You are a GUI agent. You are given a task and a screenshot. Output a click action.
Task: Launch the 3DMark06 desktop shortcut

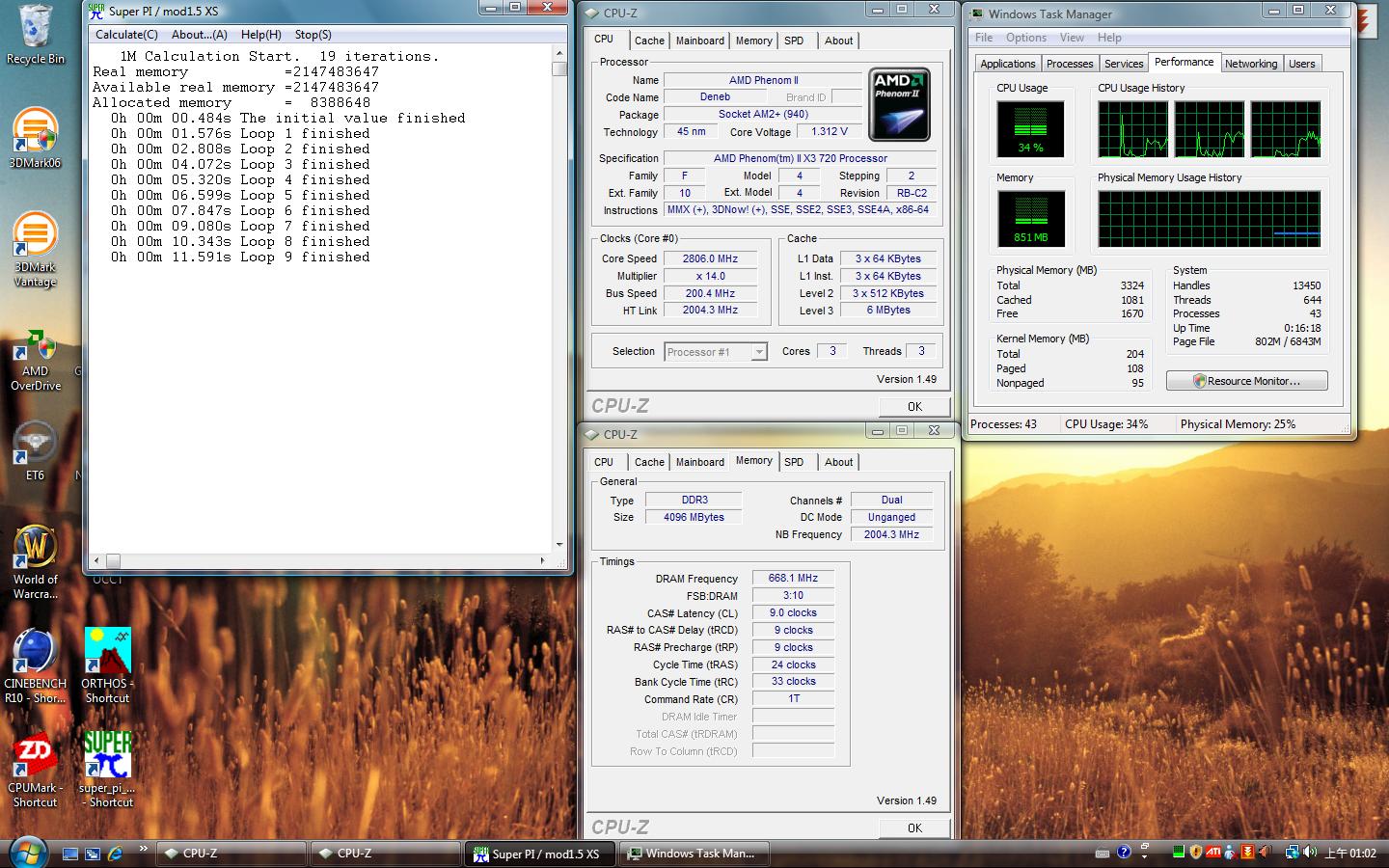[x=35, y=139]
